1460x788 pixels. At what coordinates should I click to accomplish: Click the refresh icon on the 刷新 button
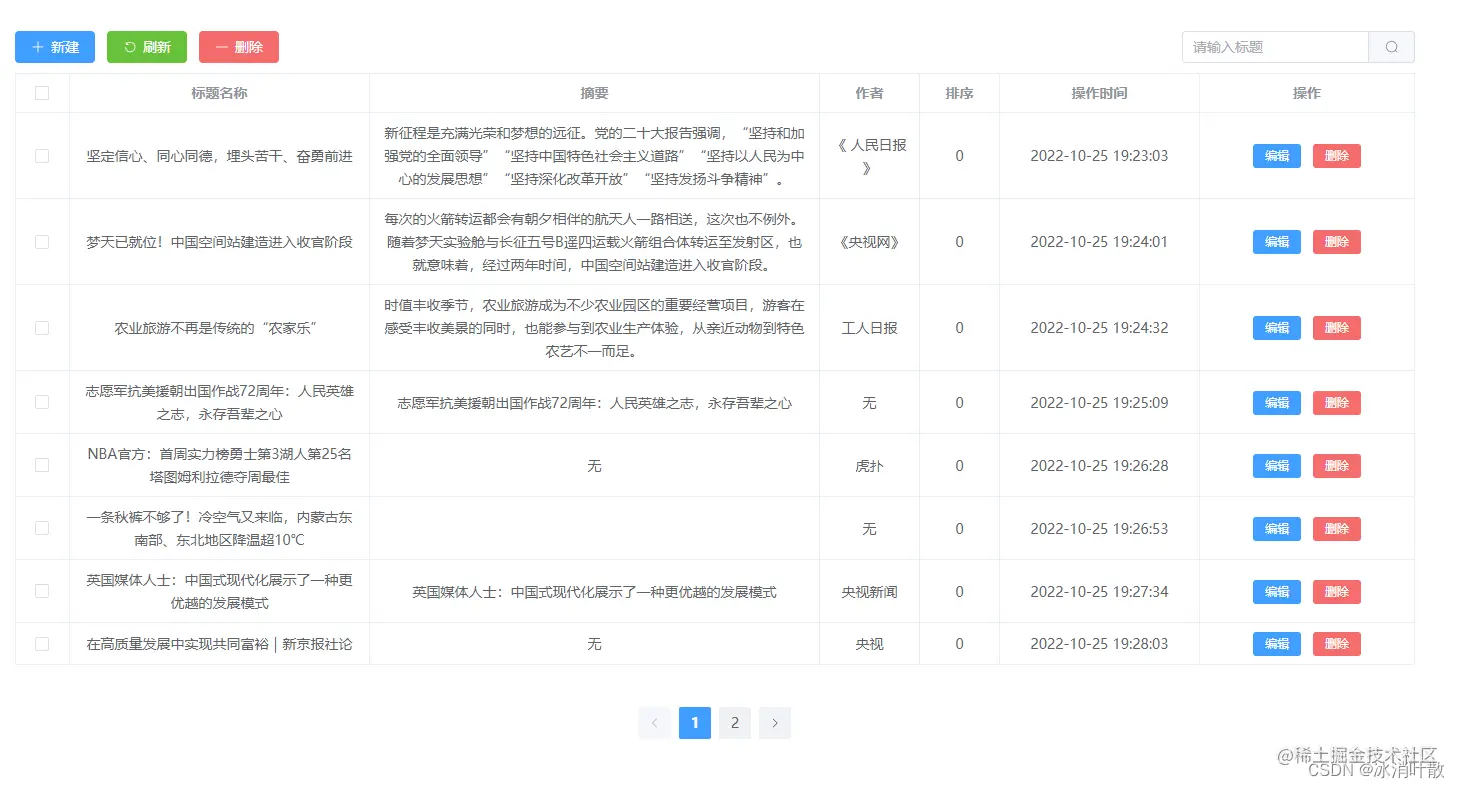click(132, 46)
